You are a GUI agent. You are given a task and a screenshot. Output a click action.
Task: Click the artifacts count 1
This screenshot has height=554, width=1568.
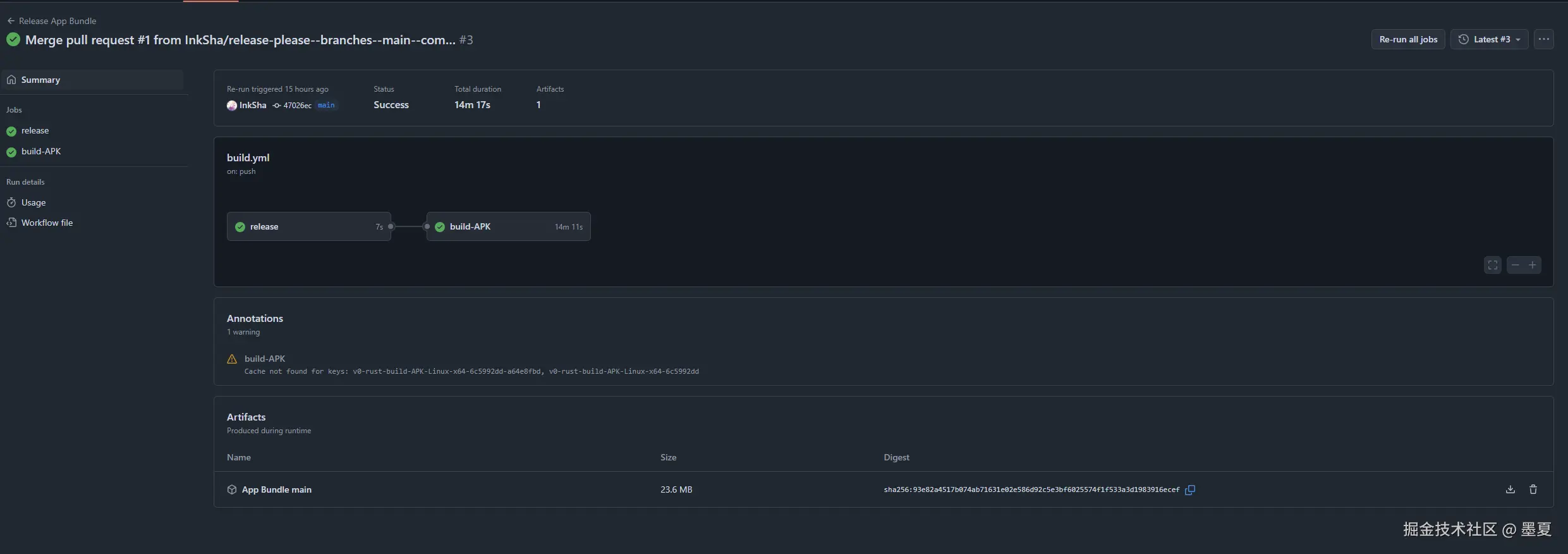[538, 105]
